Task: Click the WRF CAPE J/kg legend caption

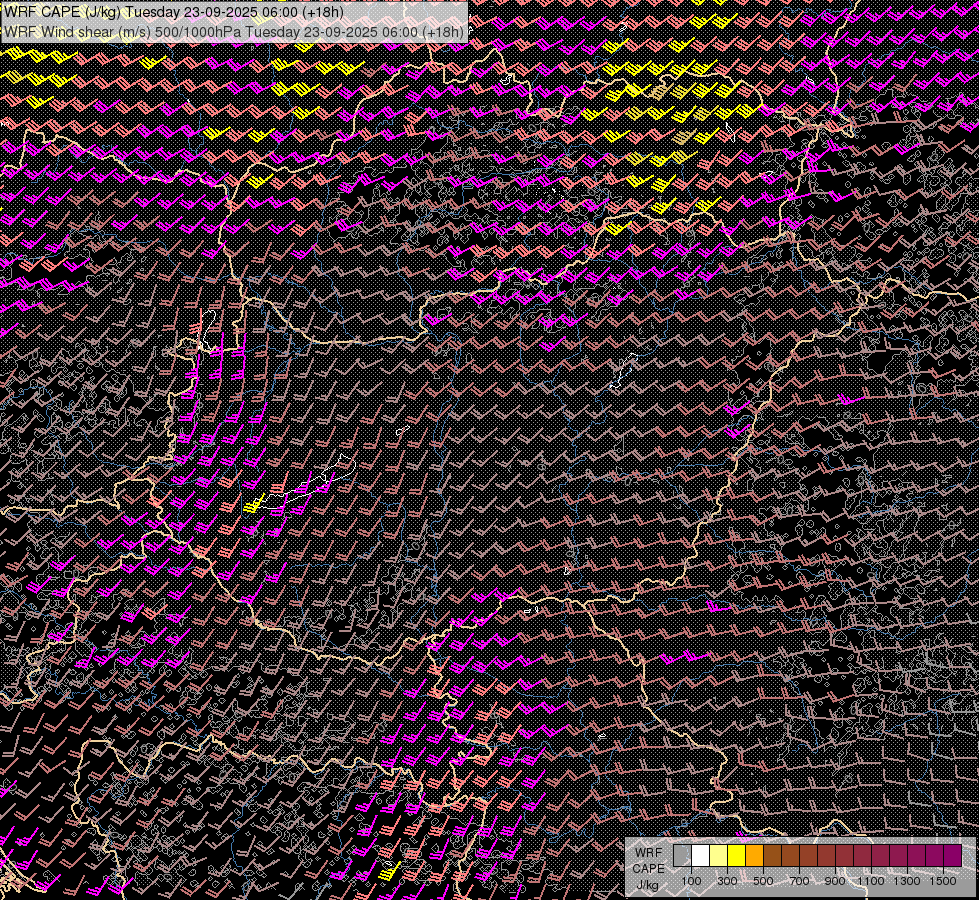Action: point(648,868)
